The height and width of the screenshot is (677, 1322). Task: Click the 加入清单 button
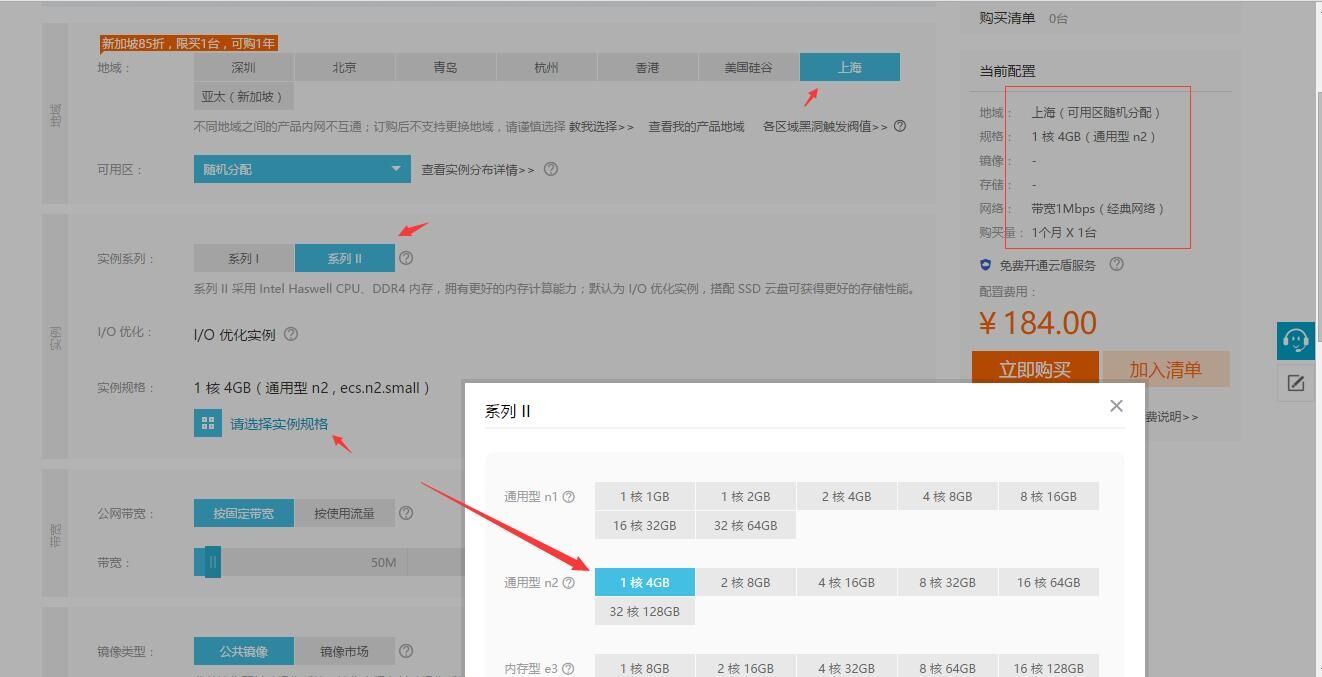pos(1165,369)
